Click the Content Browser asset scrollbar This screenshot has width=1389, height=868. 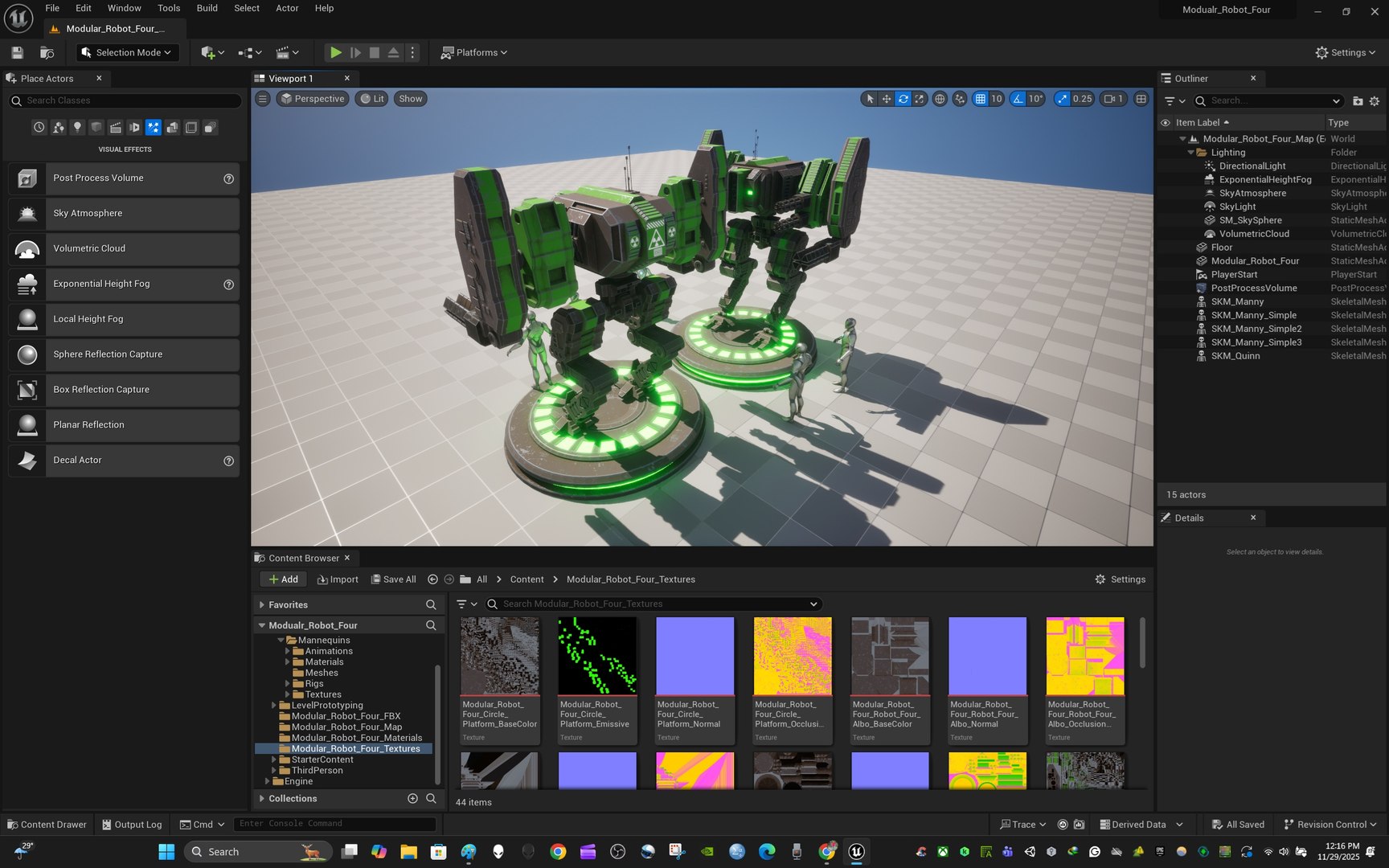[x=1142, y=643]
